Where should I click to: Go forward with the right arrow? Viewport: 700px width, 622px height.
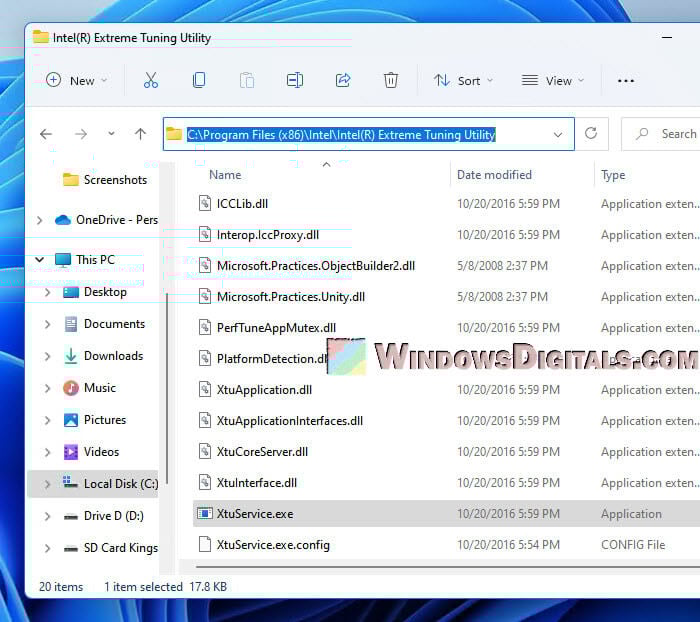click(81, 134)
